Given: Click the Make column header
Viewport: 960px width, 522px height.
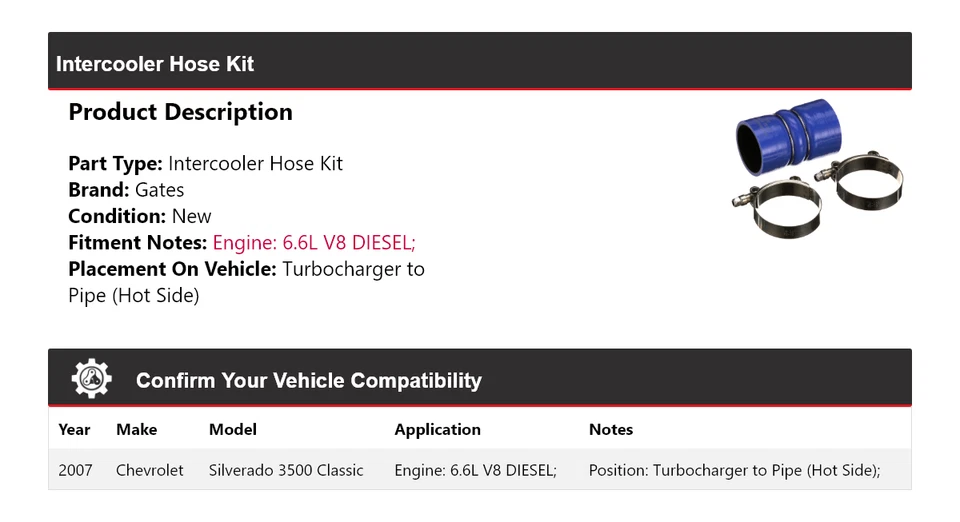Looking at the screenshot, I should (x=136, y=429).
